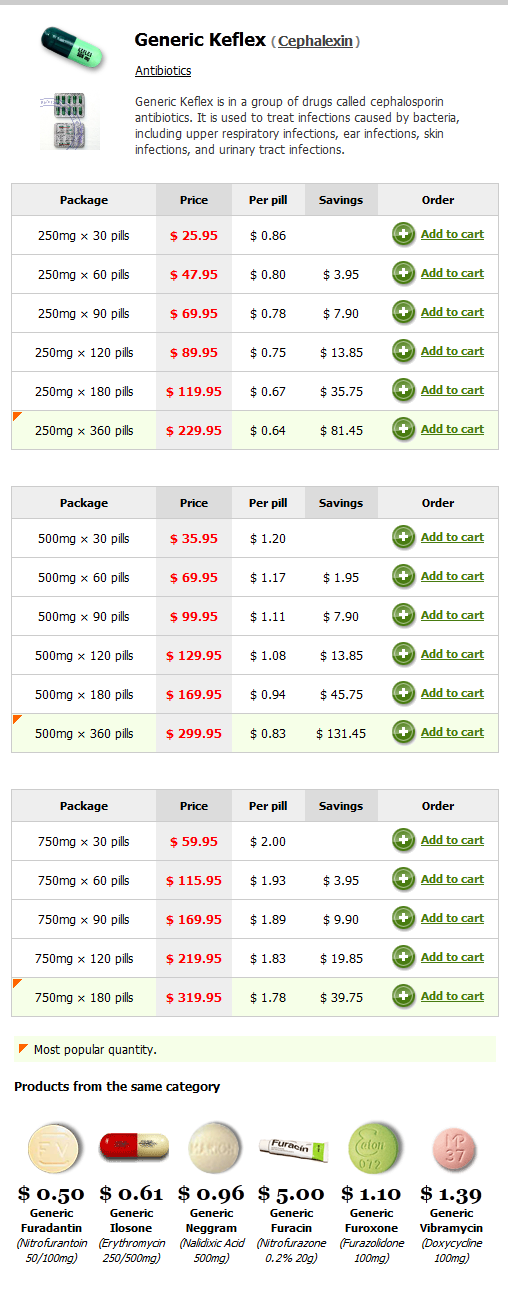Image resolution: width=508 pixels, height=1299 pixels.
Task: Add 500mg × 30 pills to cart
Action: (x=452, y=537)
